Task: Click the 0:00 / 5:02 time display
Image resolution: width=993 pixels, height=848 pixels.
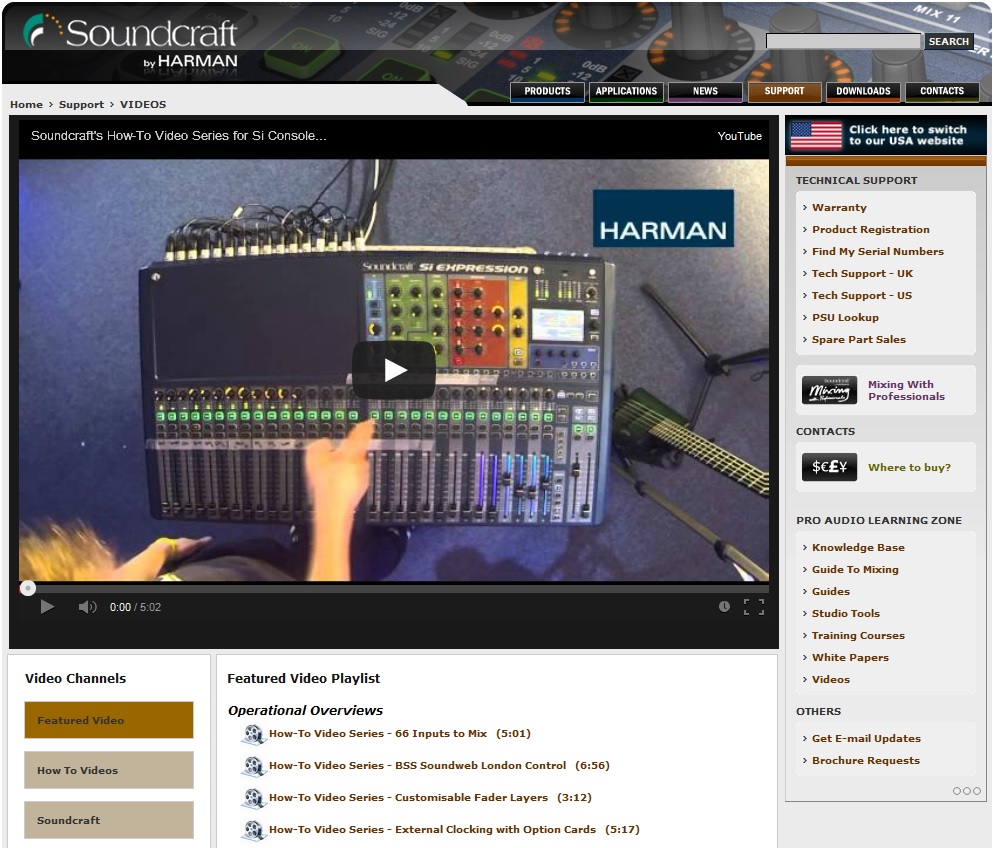Action: (x=136, y=607)
